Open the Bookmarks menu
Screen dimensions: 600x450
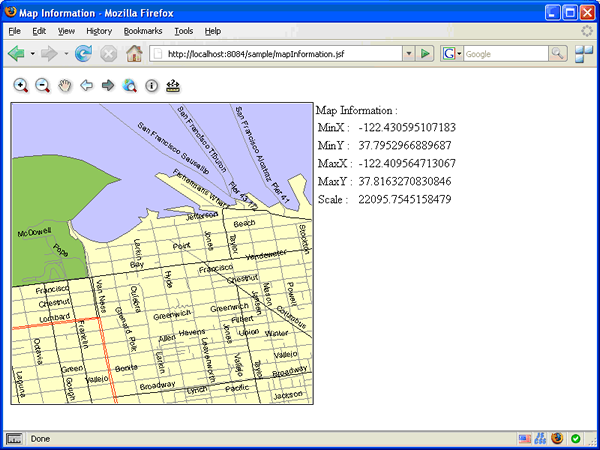(143, 31)
